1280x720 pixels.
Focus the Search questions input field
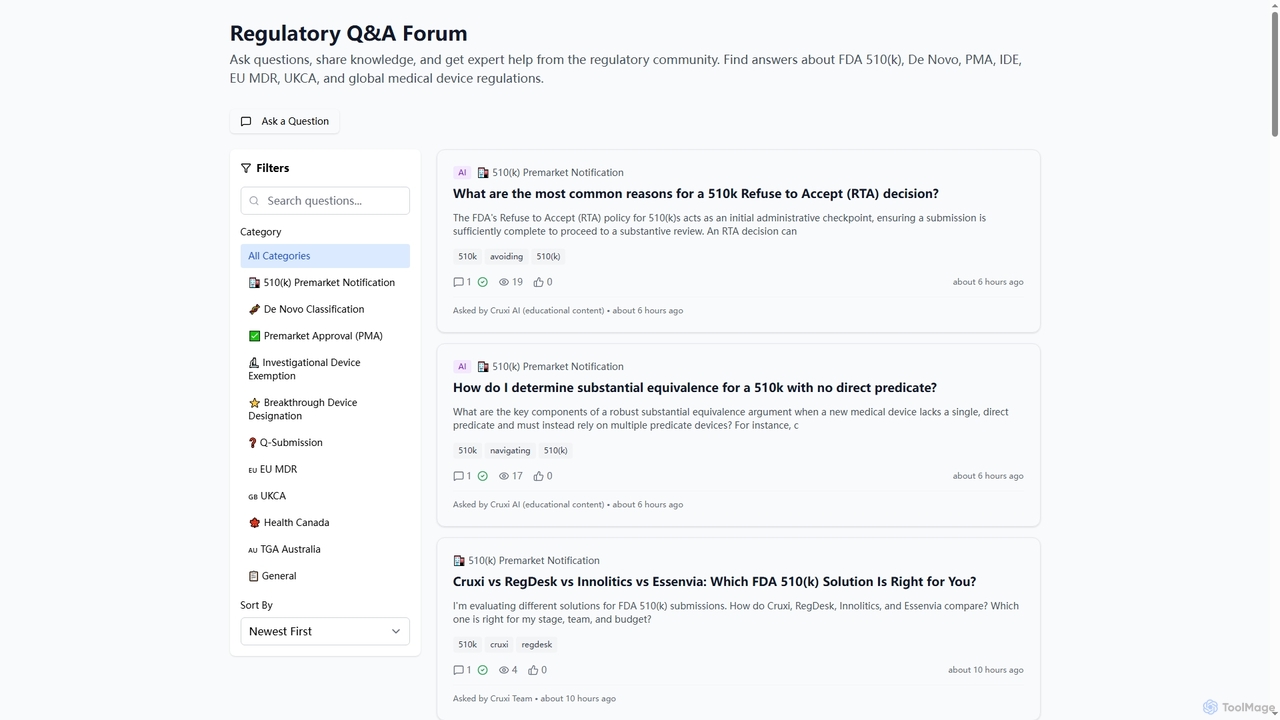click(x=325, y=200)
